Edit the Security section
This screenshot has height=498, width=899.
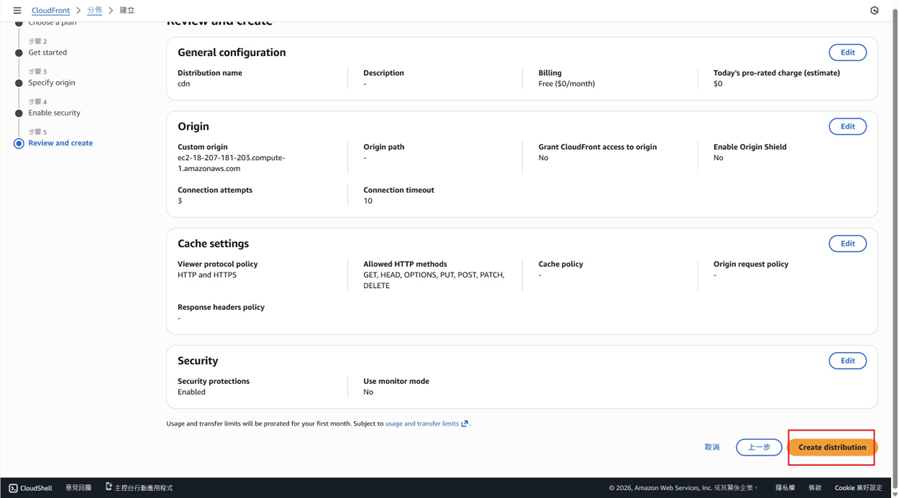coord(847,361)
